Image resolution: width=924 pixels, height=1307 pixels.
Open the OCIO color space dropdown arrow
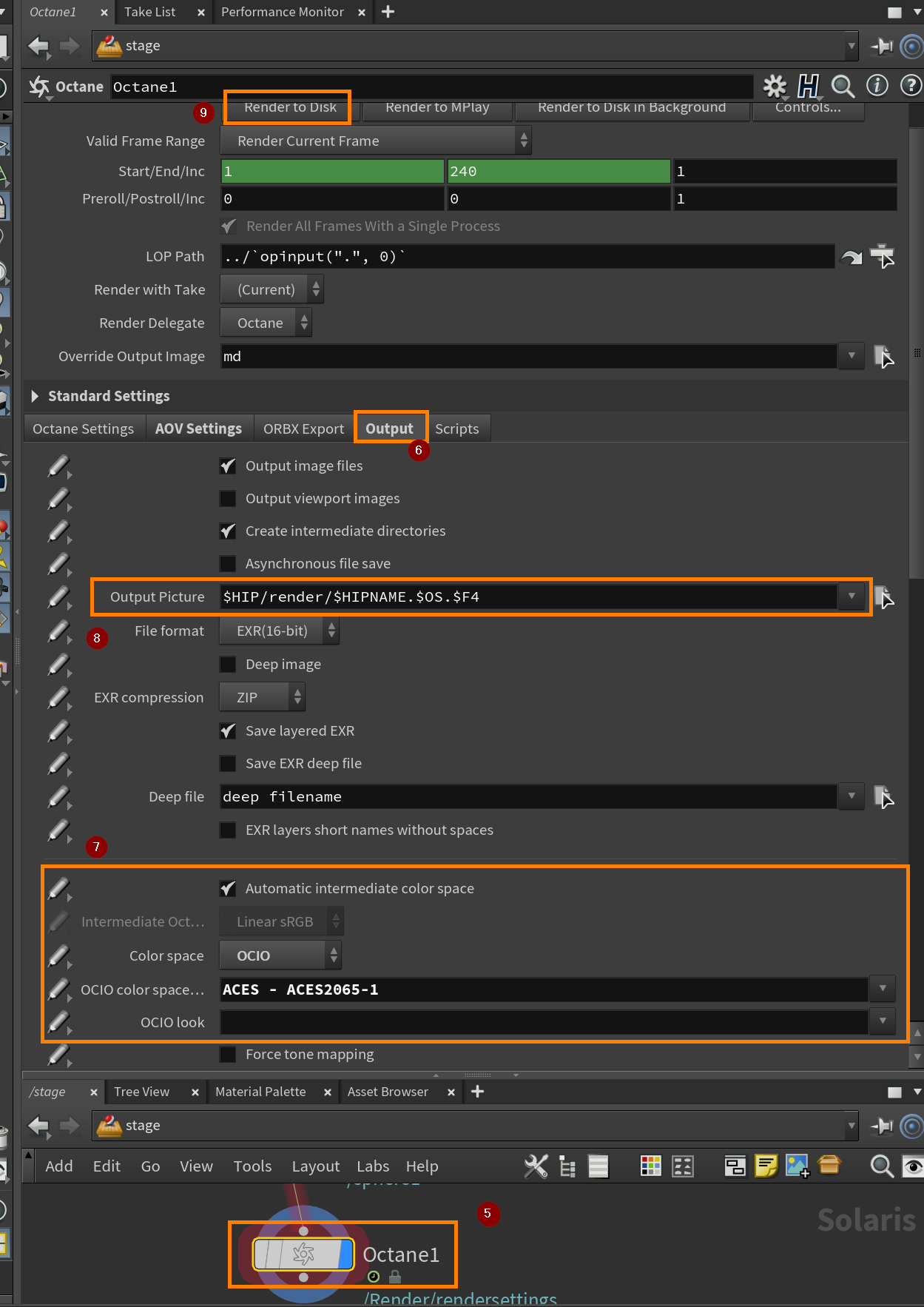coord(883,989)
